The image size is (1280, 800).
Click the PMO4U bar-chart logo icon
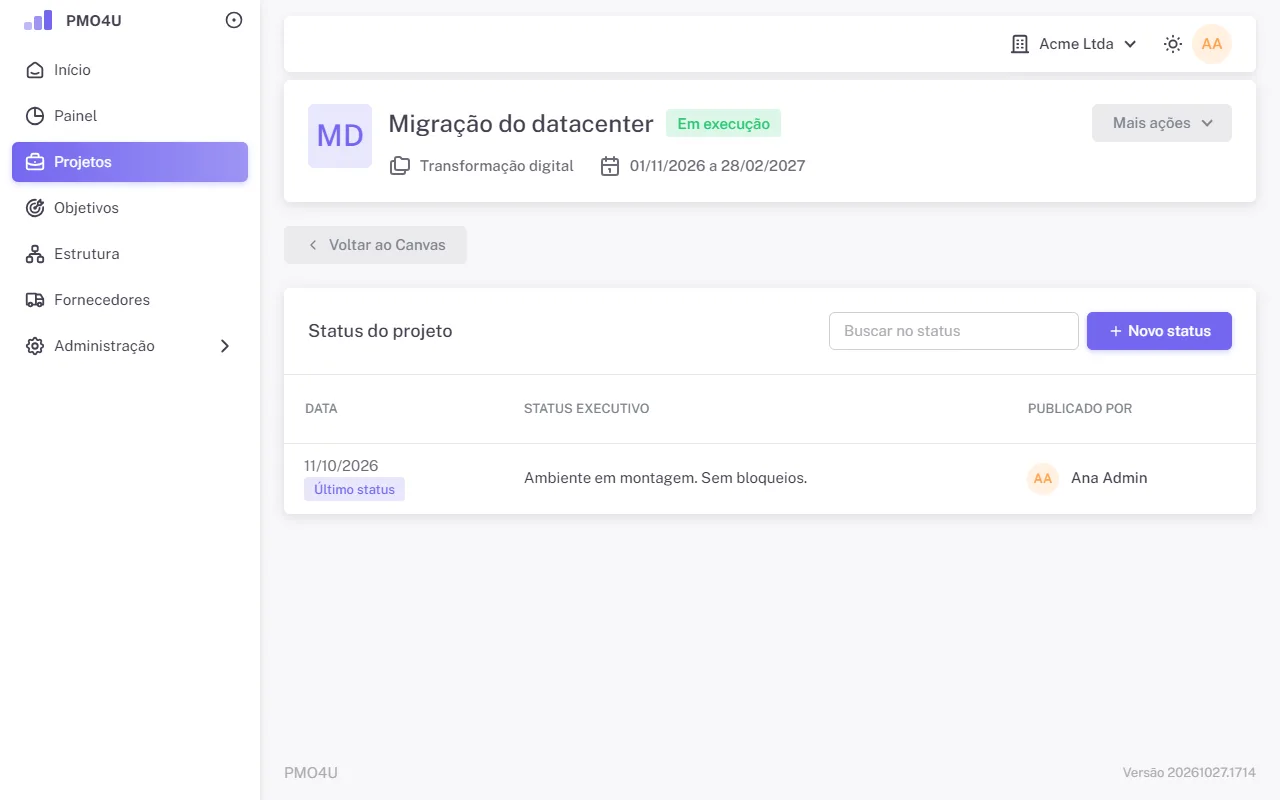[38, 20]
